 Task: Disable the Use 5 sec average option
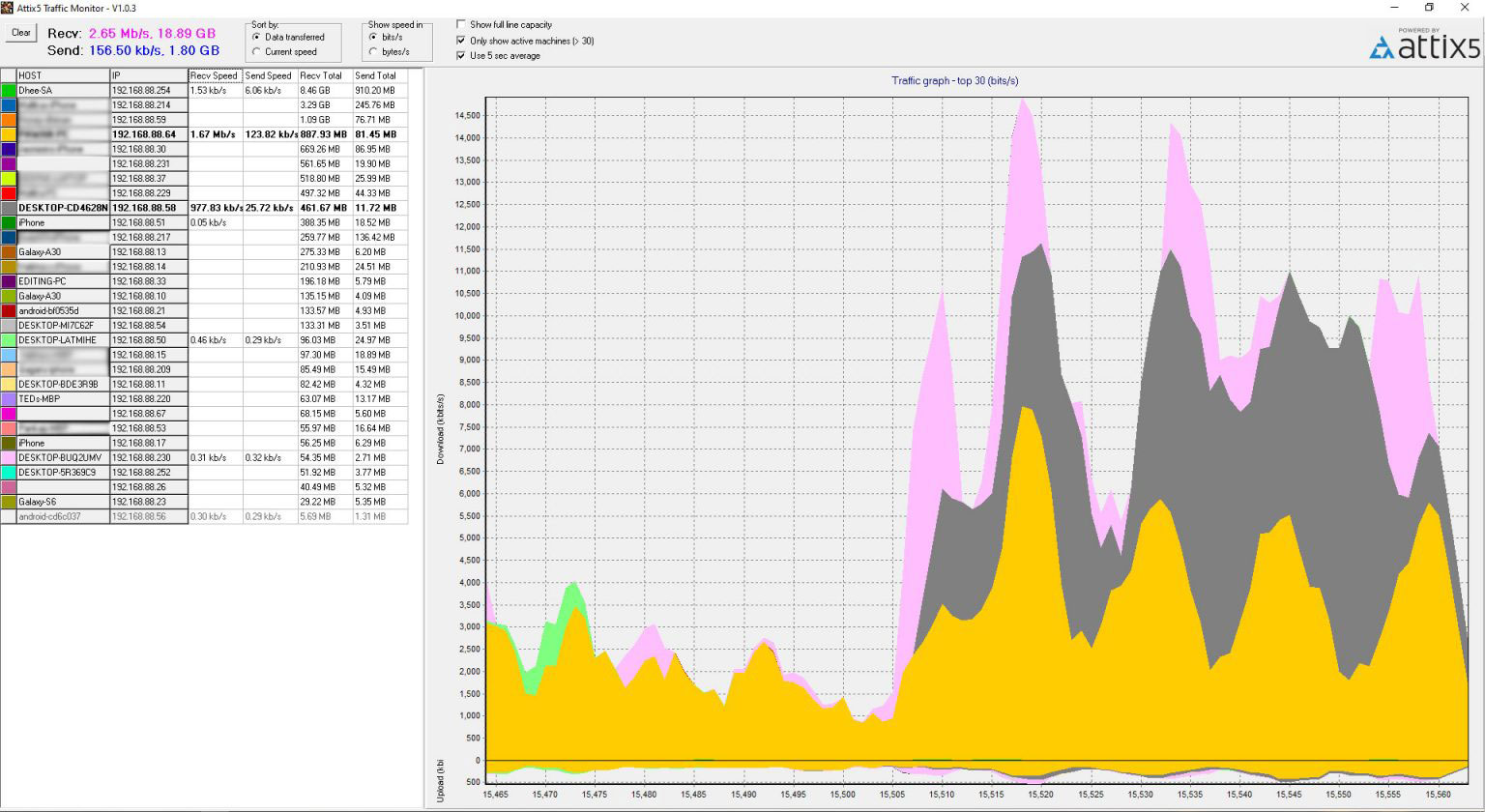tap(461, 55)
